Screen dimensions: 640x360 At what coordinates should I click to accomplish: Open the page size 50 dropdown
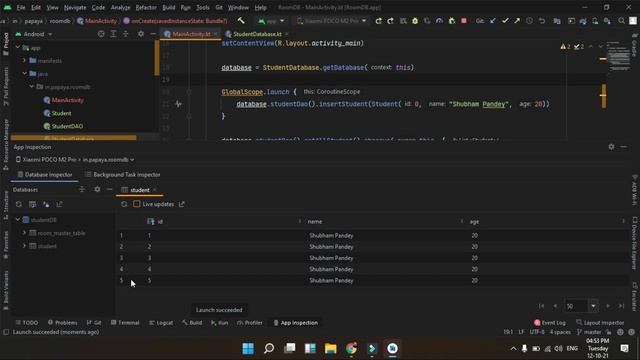click(x=593, y=306)
